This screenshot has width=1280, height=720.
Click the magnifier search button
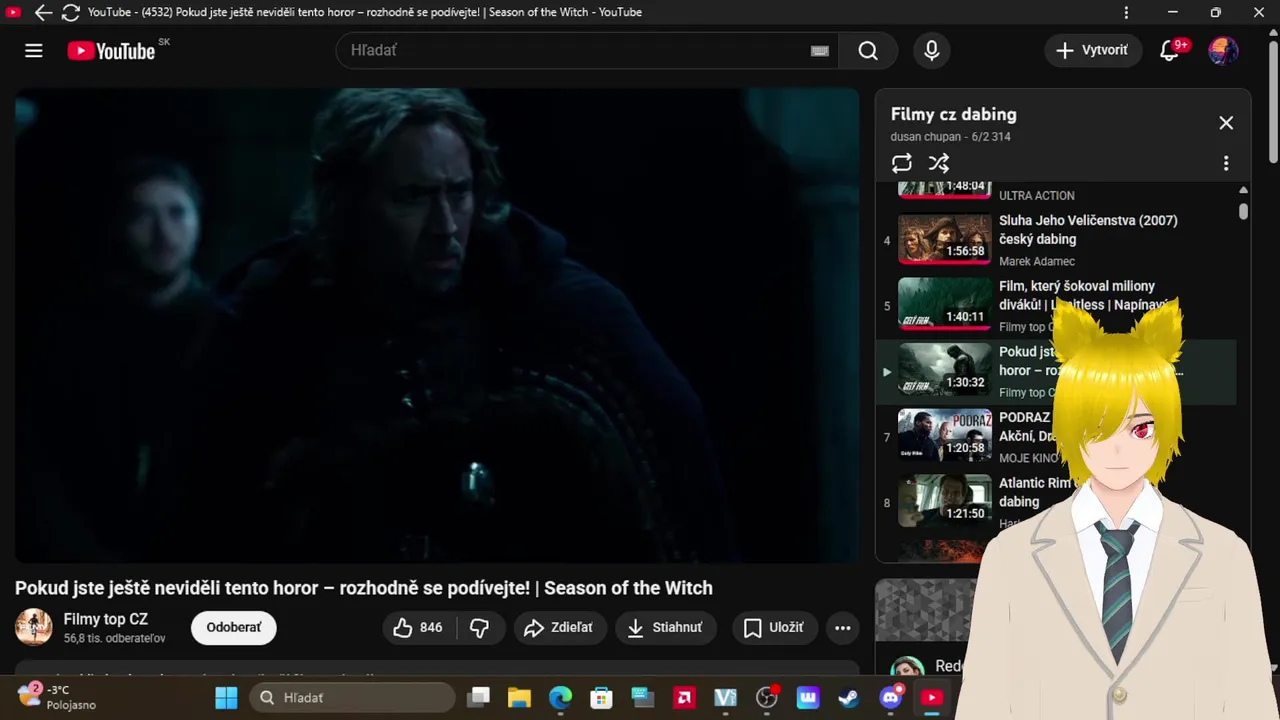pyautogui.click(x=868, y=51)
